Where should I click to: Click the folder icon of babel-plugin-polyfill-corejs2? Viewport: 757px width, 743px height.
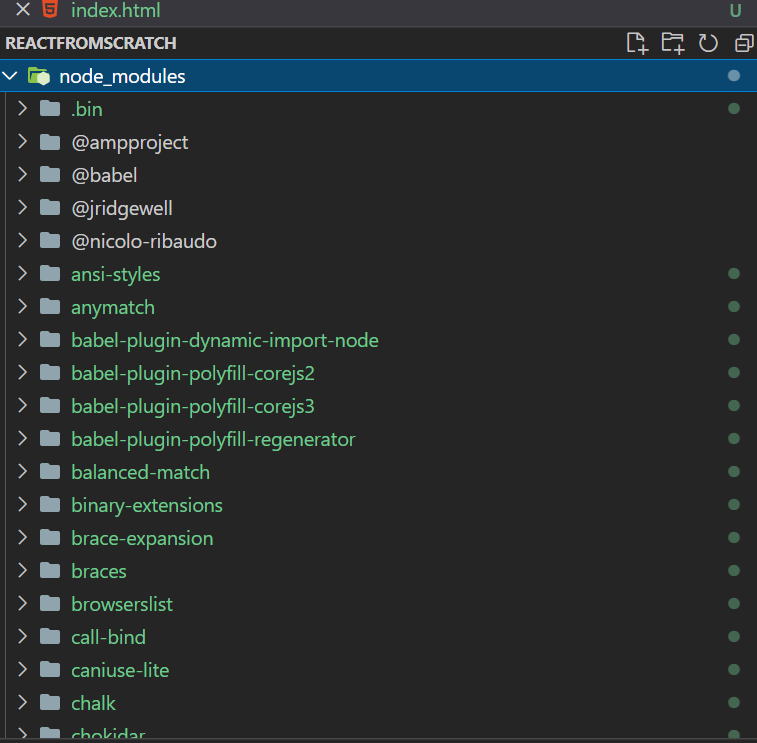pyautogui.click(x=50, y=373)
